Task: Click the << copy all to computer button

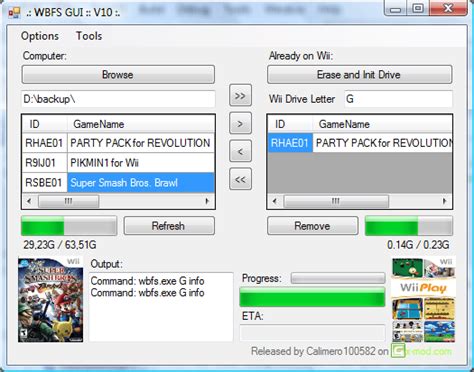Action: click(x=240, y=179)
